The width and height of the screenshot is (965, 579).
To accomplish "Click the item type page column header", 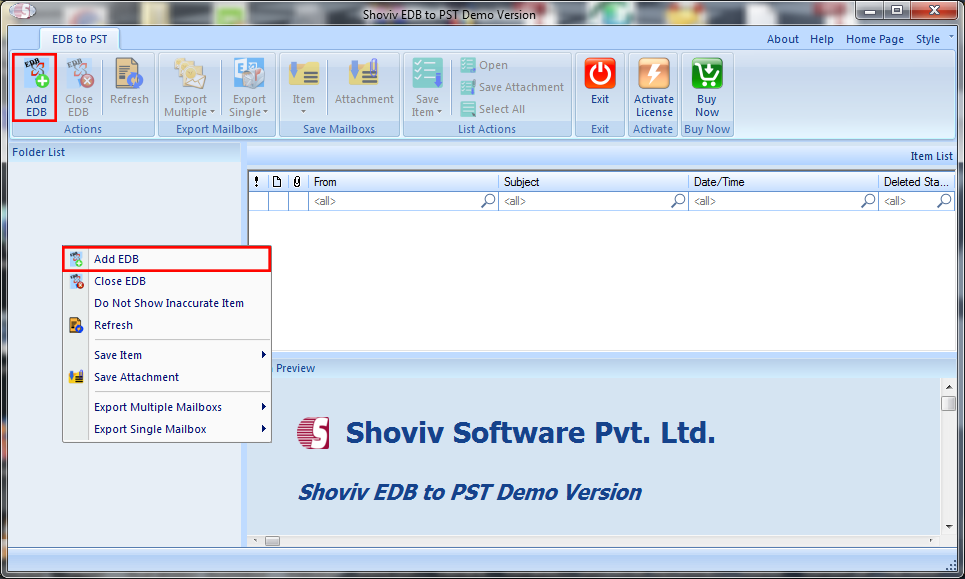I will click(278, 182).
